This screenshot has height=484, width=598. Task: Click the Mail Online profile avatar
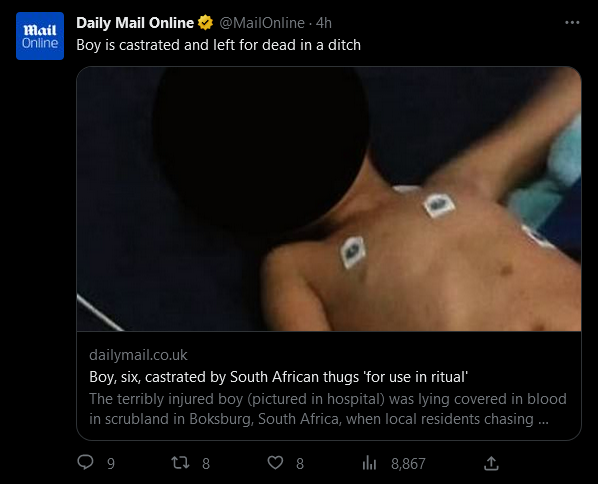click(x=40, y=36)
